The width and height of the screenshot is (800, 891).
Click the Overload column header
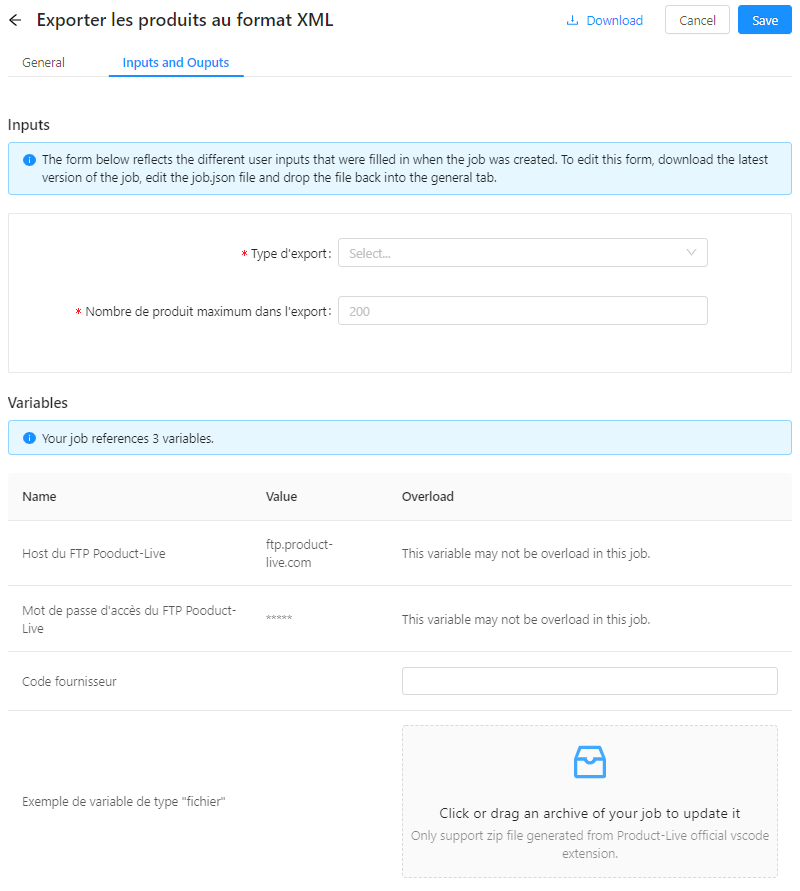coord(427,496)
